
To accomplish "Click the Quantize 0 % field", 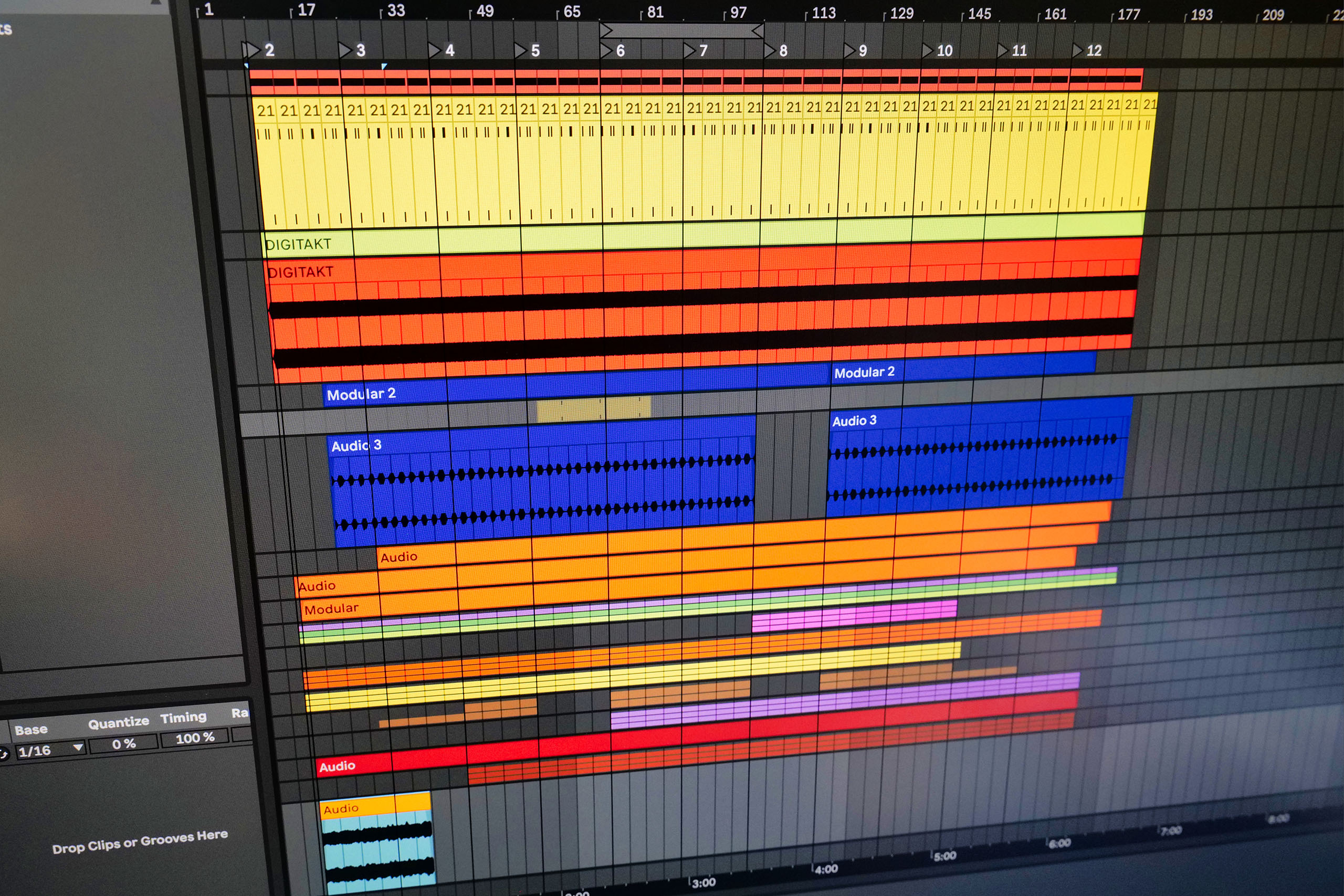I will pos(123,744).
